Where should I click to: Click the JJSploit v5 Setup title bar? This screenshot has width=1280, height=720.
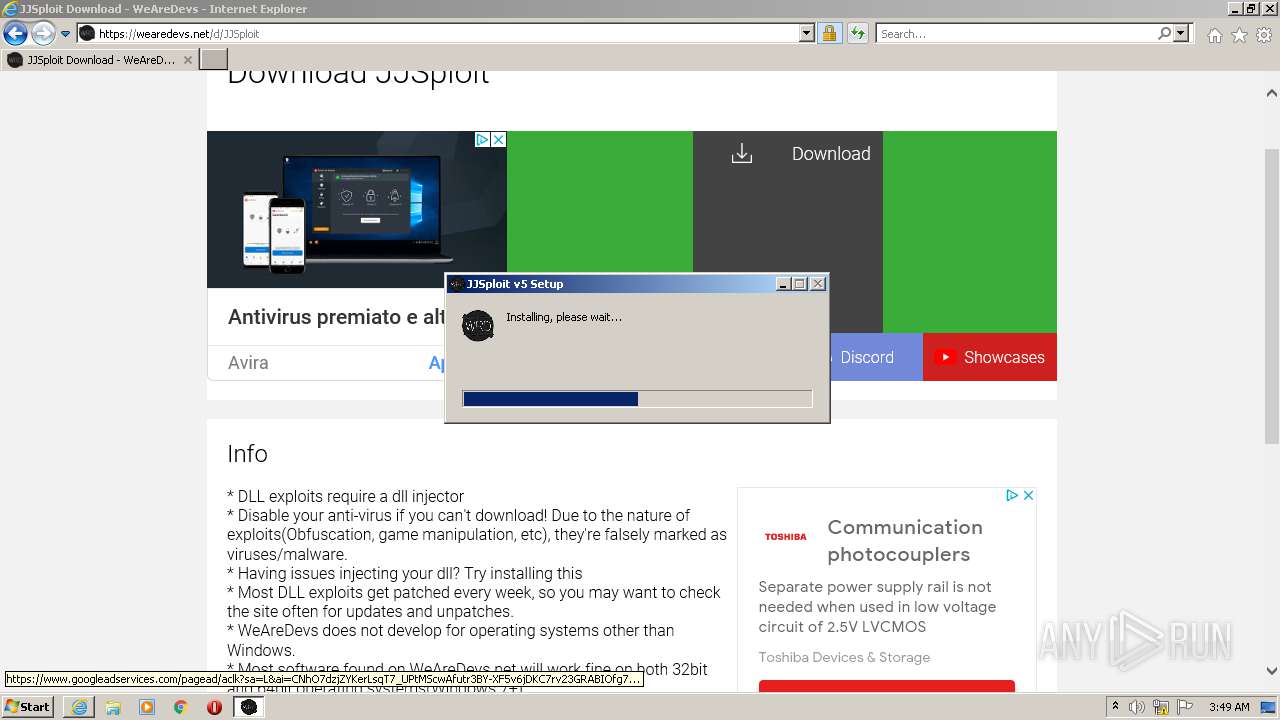(x=610, y=284)
